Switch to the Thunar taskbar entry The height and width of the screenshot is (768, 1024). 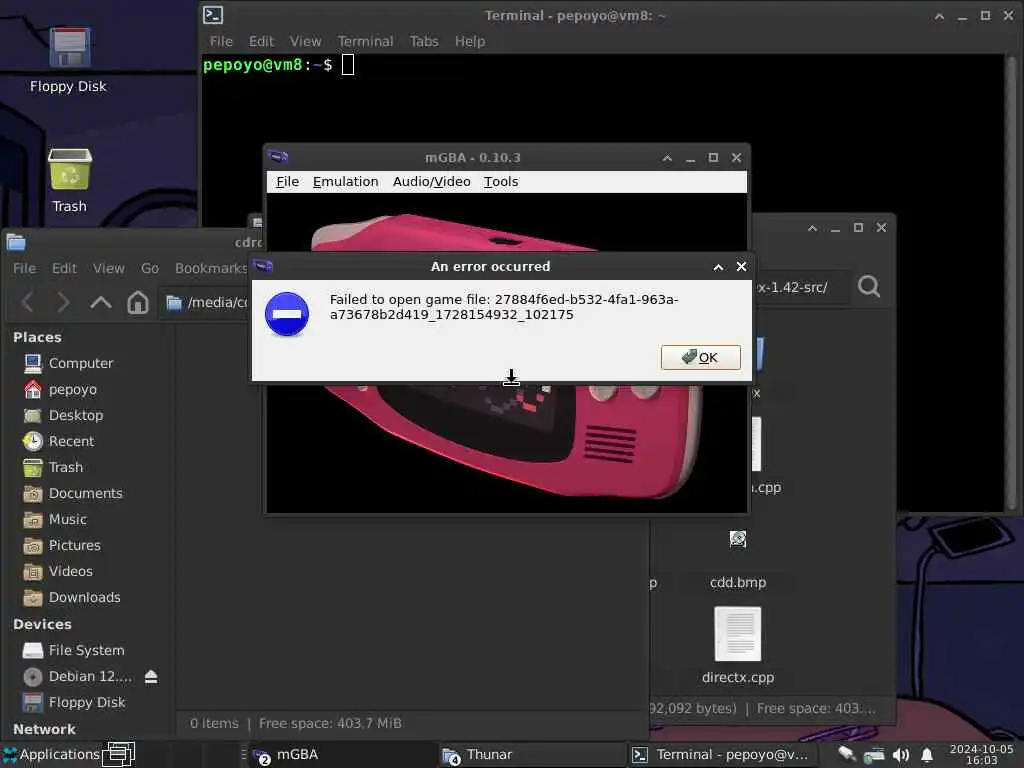(532, 755)
